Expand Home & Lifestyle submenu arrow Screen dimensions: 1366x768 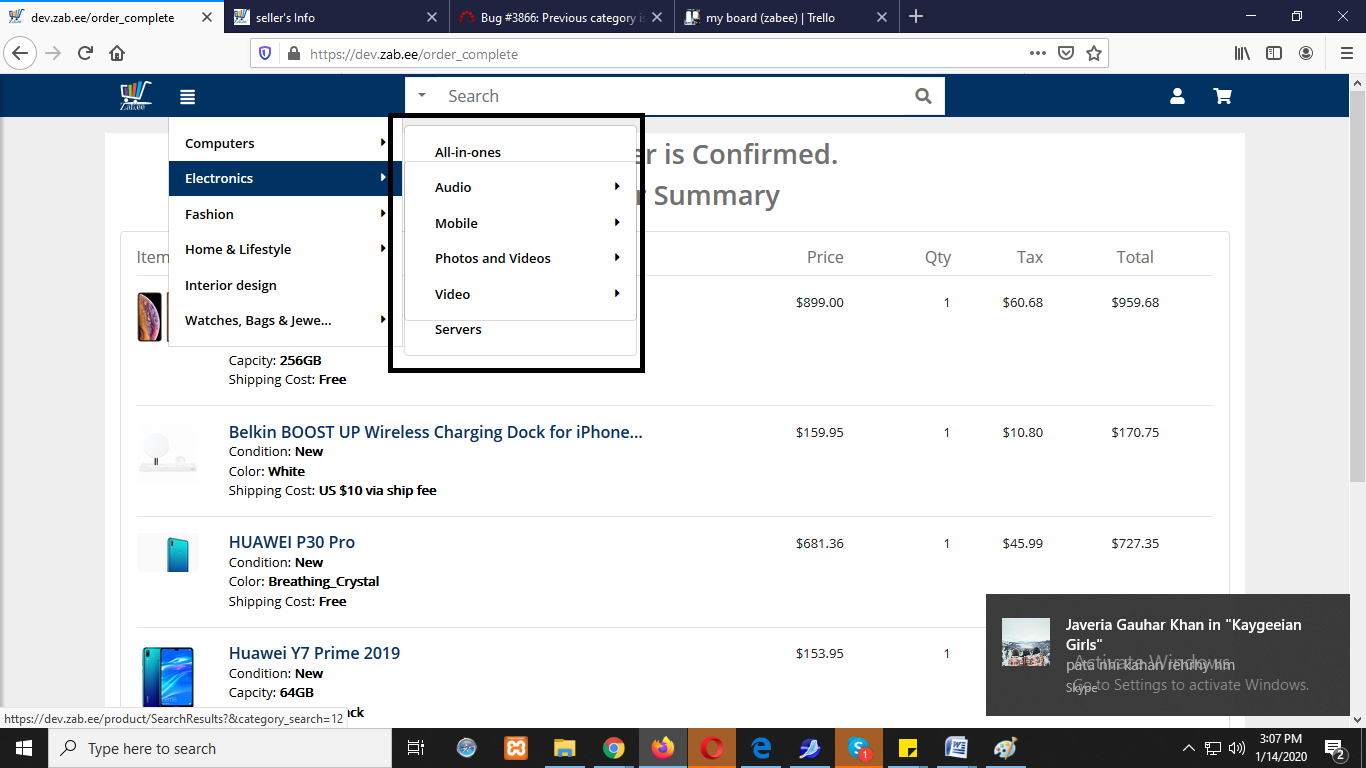click(383, 249)
